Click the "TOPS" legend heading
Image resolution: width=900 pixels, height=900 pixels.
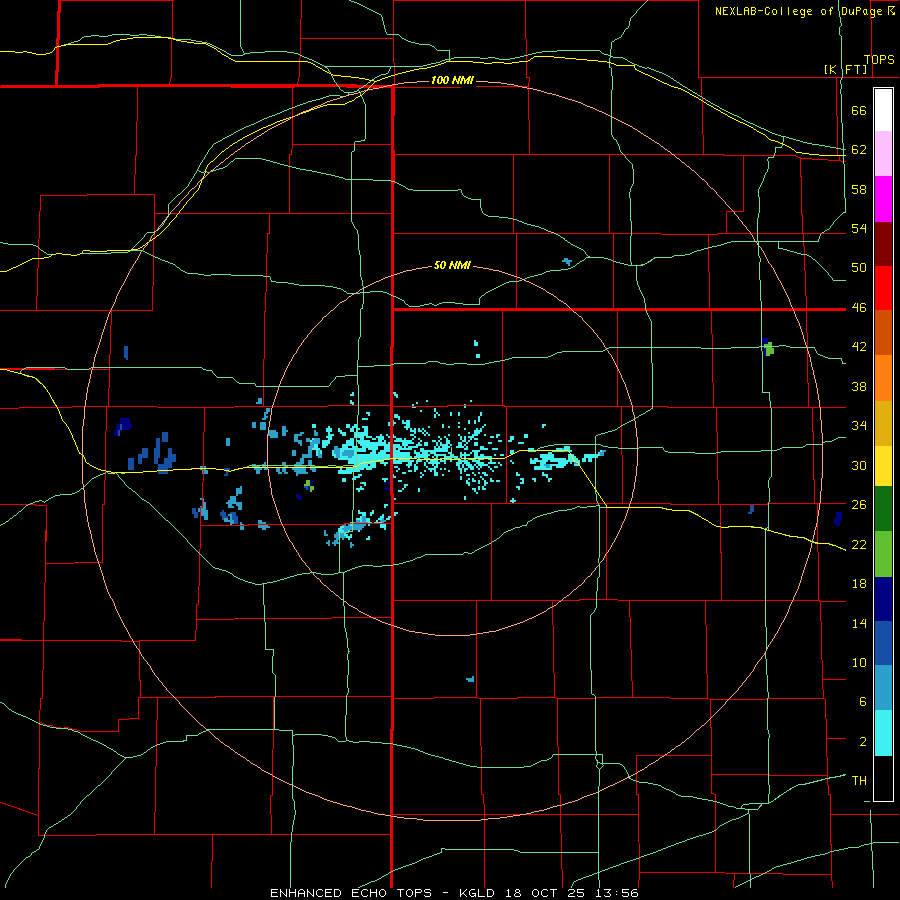[879, 60]
